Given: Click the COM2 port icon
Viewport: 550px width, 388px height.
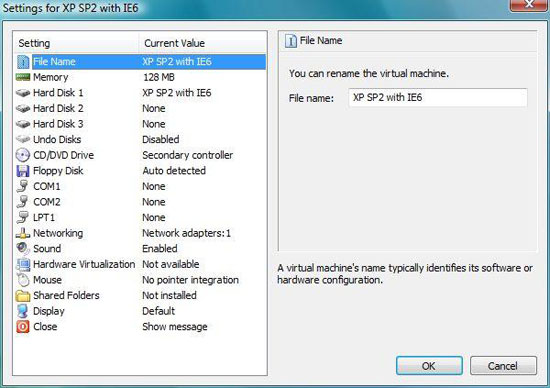Looking at the screenshot, I should [22, 202].
